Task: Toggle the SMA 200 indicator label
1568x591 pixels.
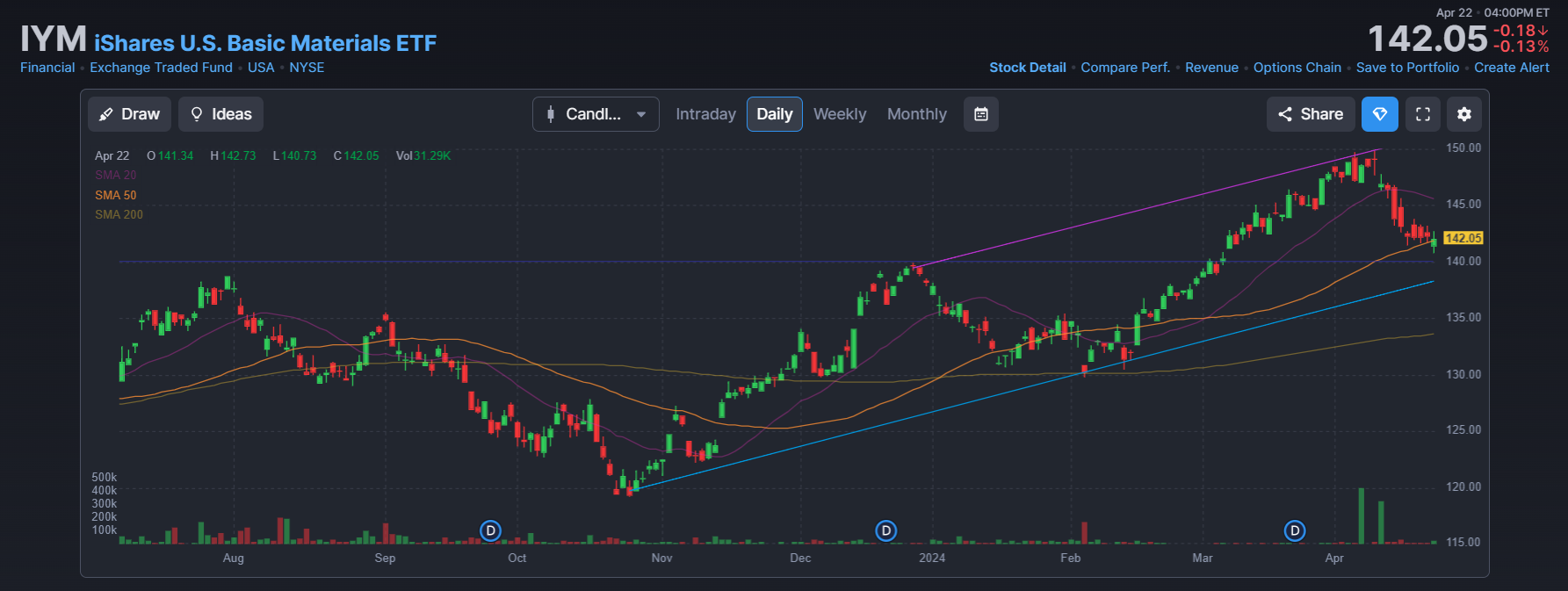Action: [x=119, y=214]
